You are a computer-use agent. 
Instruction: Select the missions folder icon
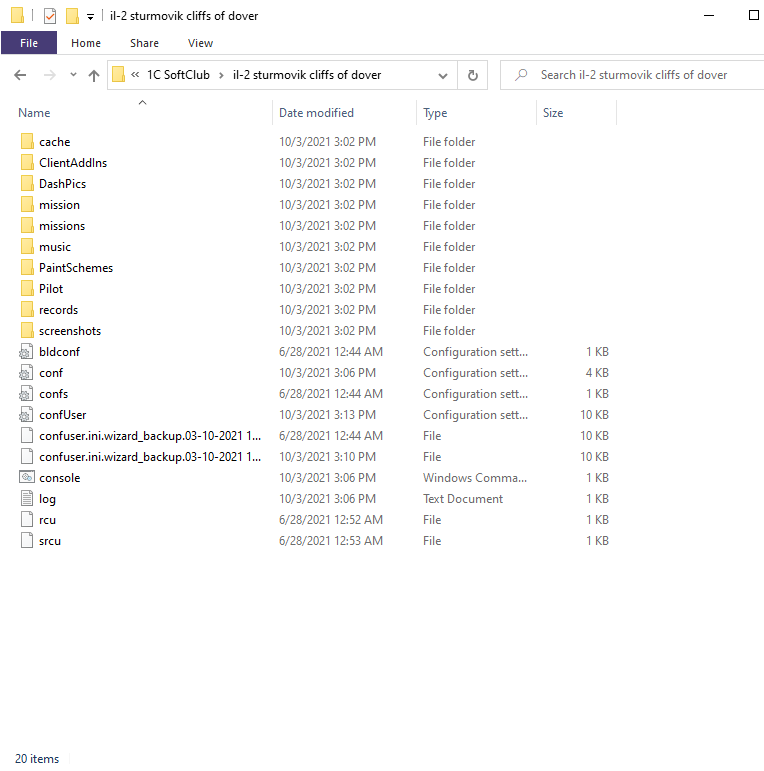click(x=28, y=226)
